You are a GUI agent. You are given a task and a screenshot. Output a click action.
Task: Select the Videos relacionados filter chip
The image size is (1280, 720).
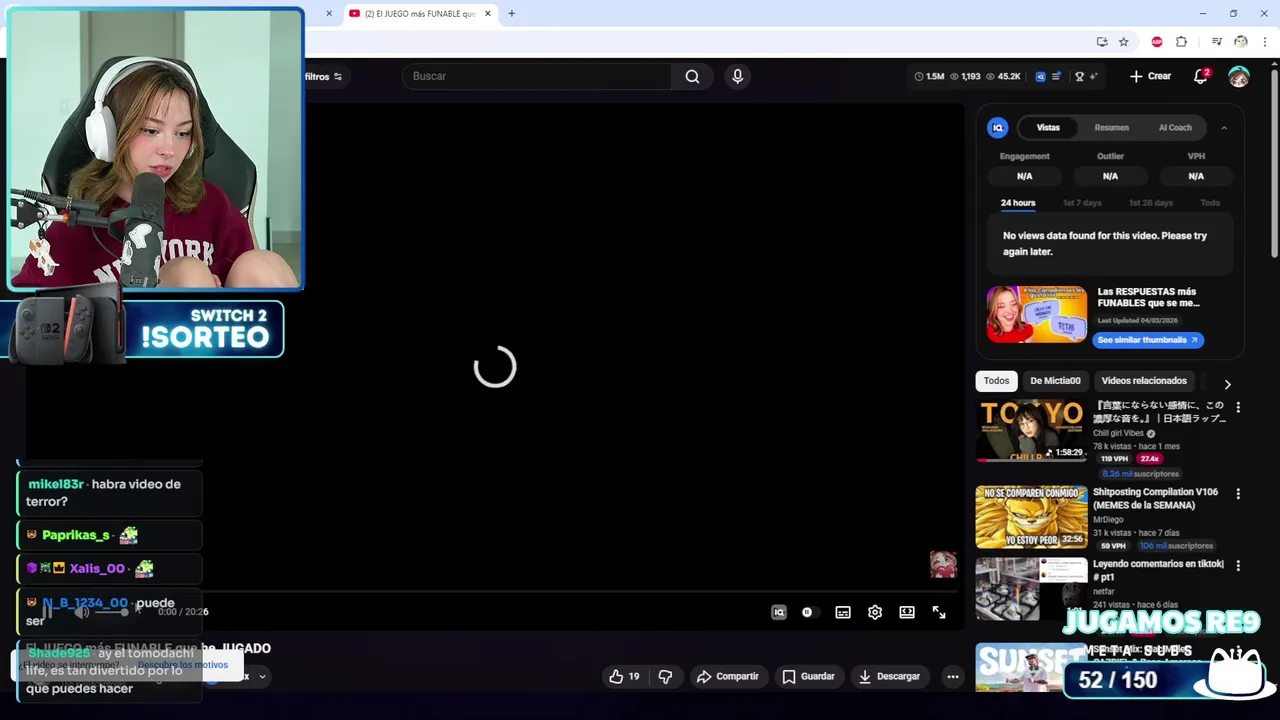[1144, 381]
